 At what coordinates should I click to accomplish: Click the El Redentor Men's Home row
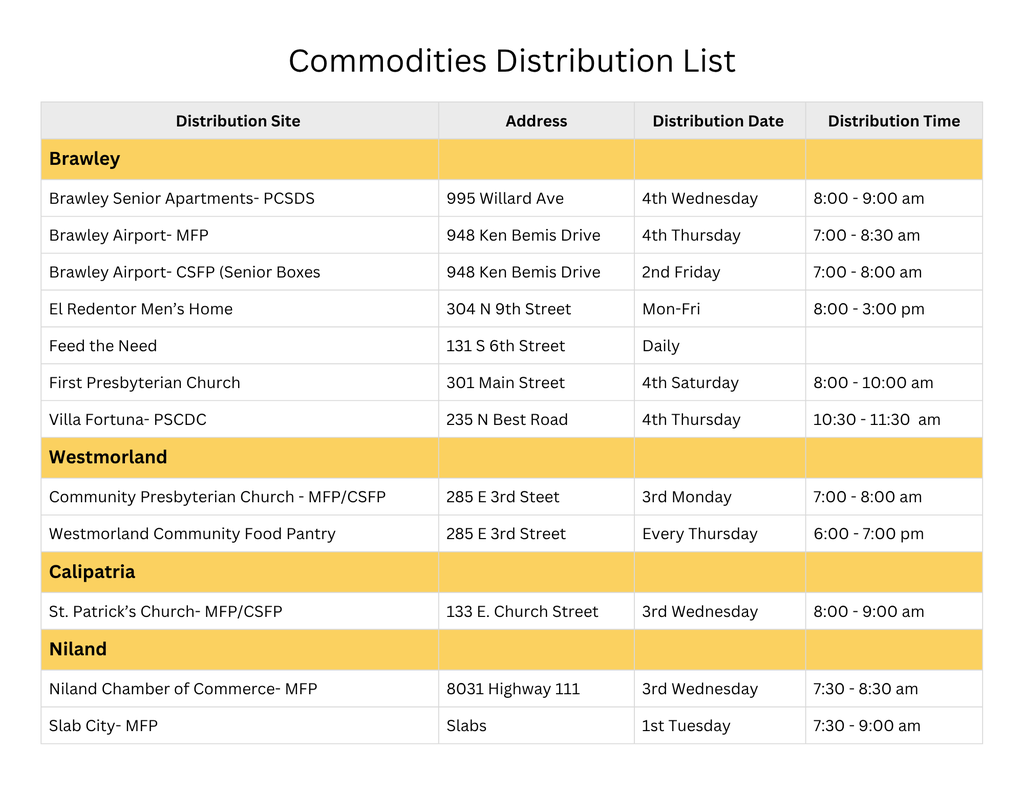[141, 309]
